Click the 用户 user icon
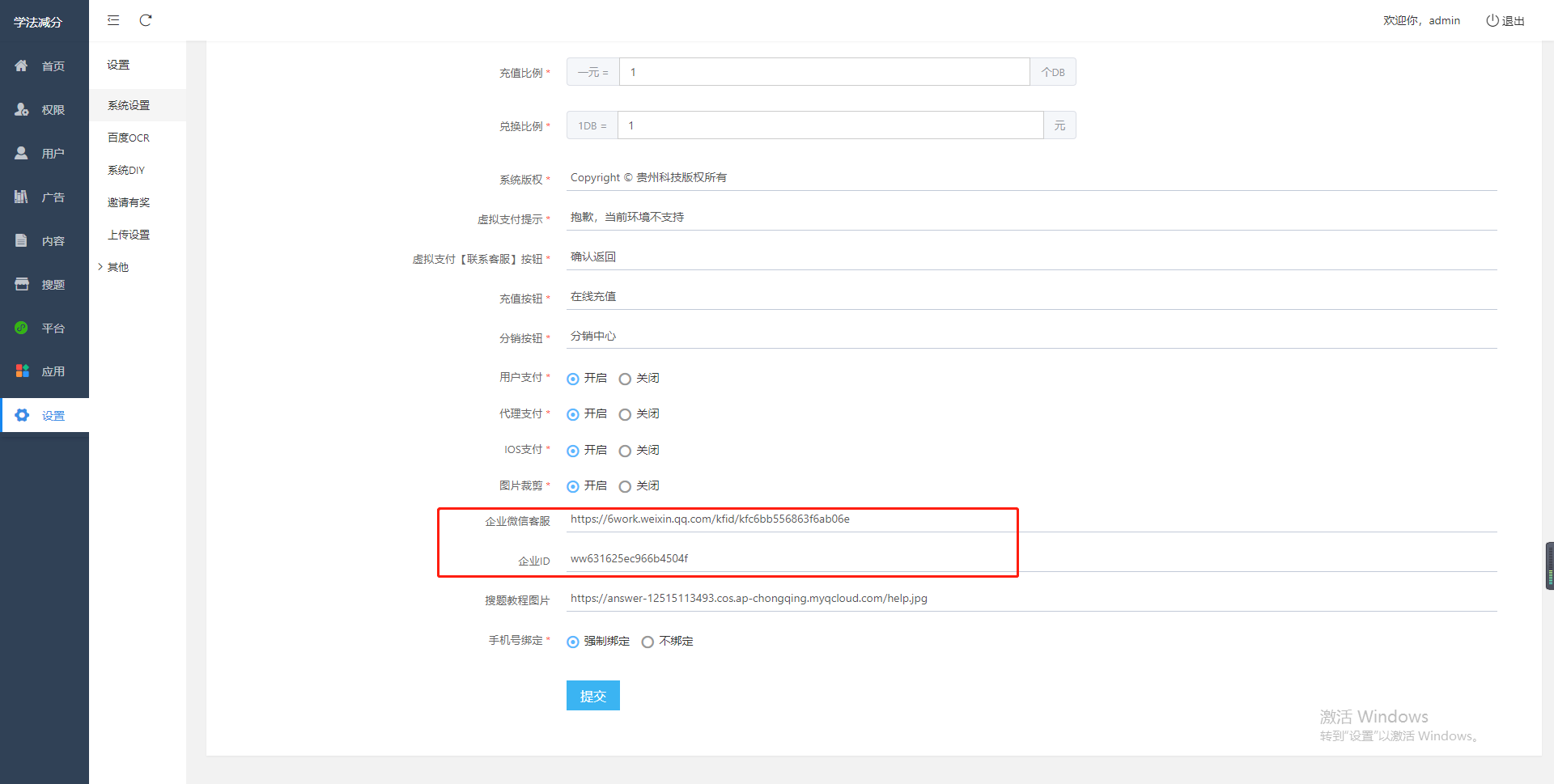 (22, 153)
